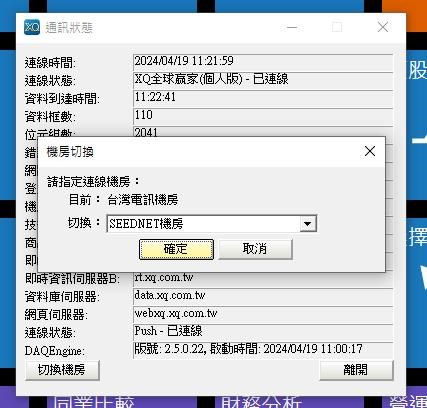The image size is (427, 408).
Task: Expand the 切換 server room dropdown arrow
Action: coord(307,224)
